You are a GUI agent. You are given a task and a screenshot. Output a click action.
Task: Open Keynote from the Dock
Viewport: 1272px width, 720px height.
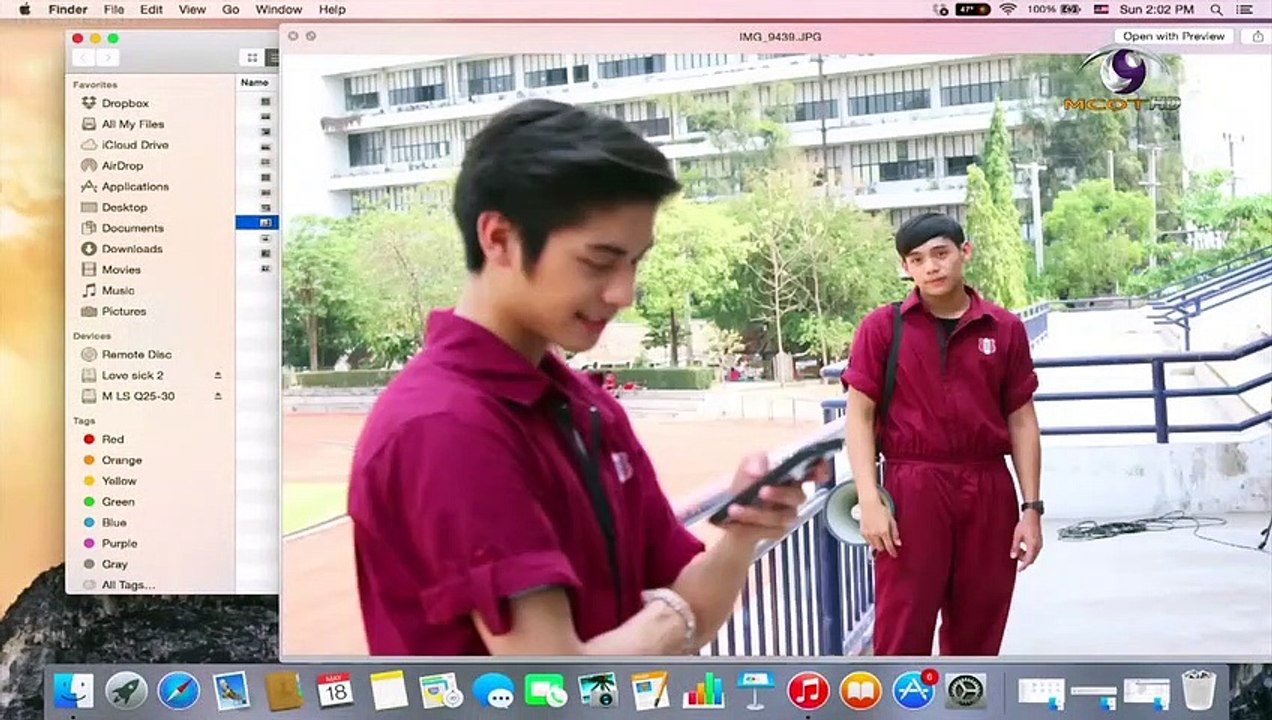(756, 690)
